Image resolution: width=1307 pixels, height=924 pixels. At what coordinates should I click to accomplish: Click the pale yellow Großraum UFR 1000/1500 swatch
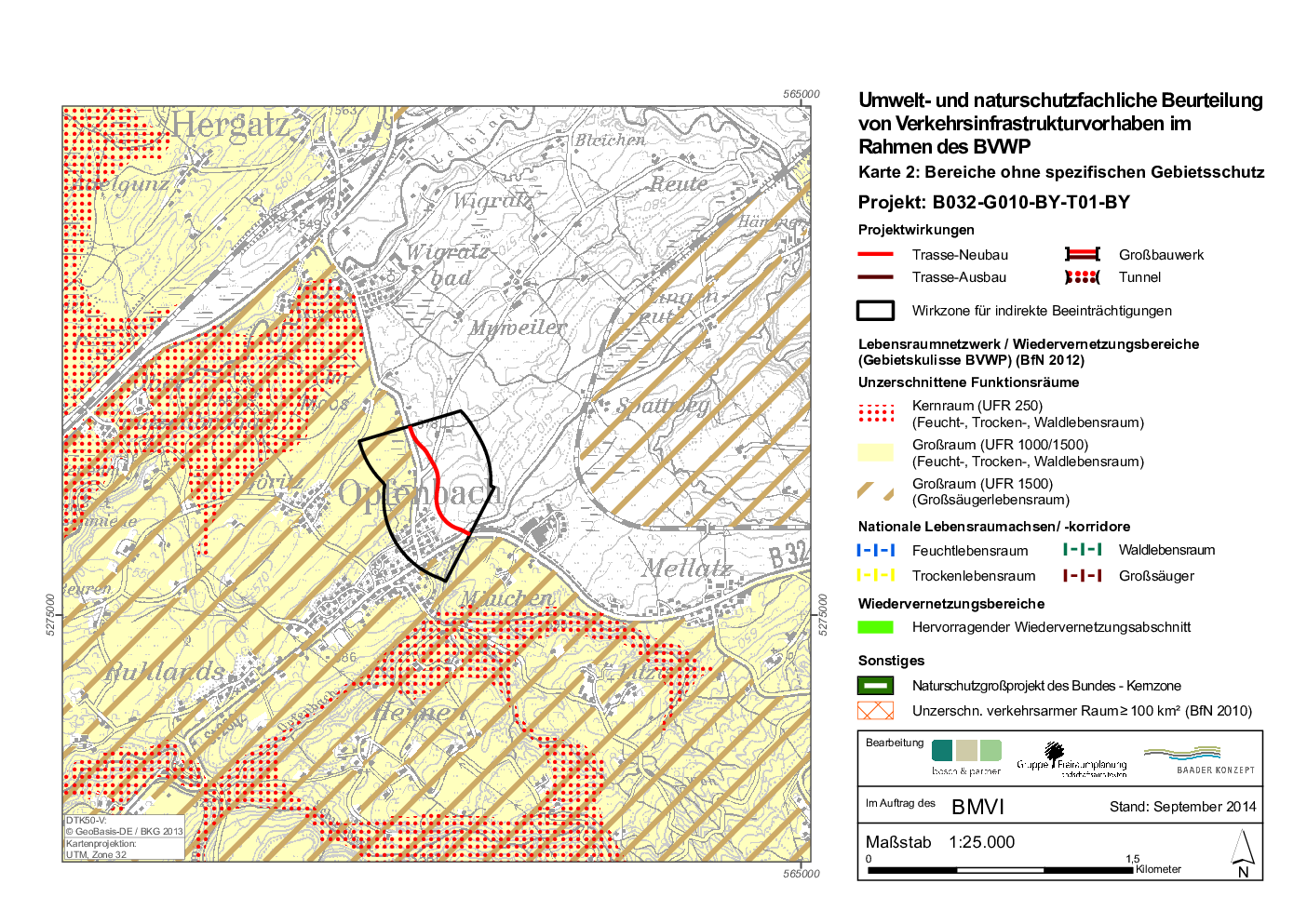(x=874, y=452)
